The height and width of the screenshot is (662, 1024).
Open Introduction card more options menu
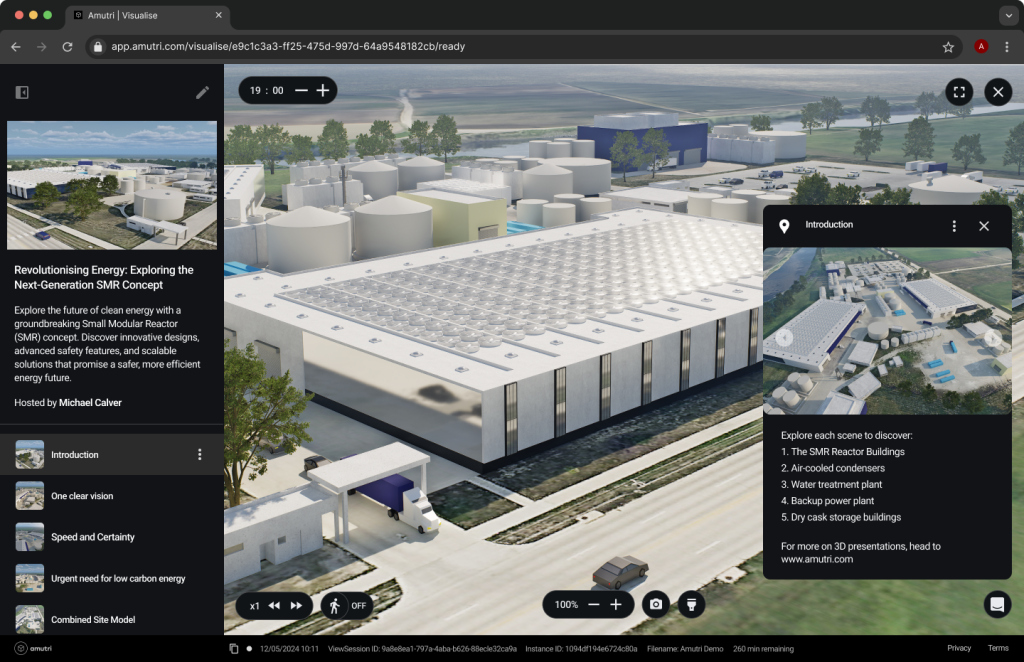954,226
